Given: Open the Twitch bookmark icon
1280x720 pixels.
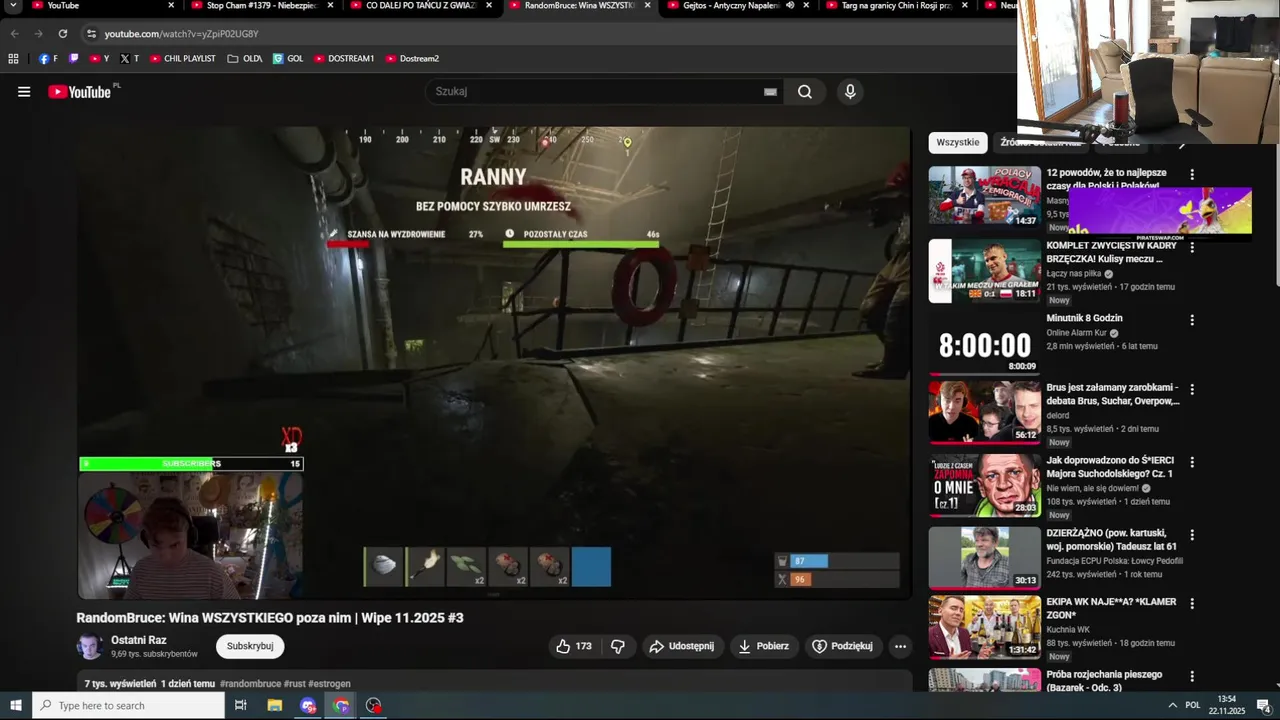Looking at the screenshot, I should [74, 58].
